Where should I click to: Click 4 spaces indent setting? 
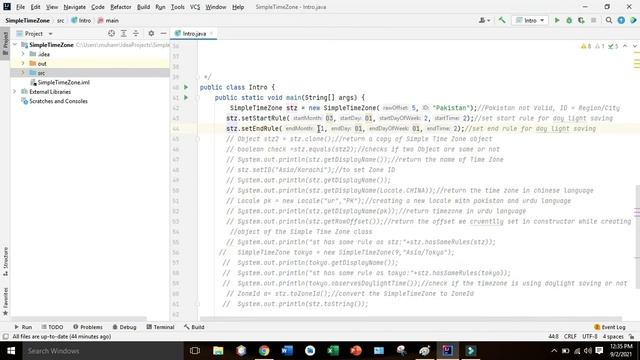pyautogui.click(x=613, y=336)
